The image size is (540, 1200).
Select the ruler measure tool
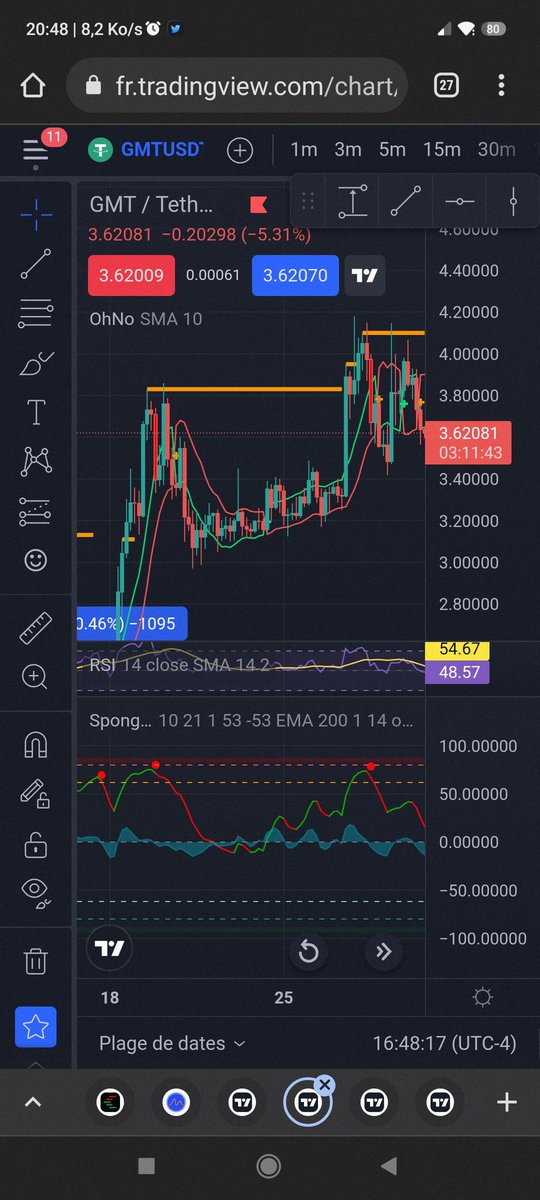click(36, 628)
